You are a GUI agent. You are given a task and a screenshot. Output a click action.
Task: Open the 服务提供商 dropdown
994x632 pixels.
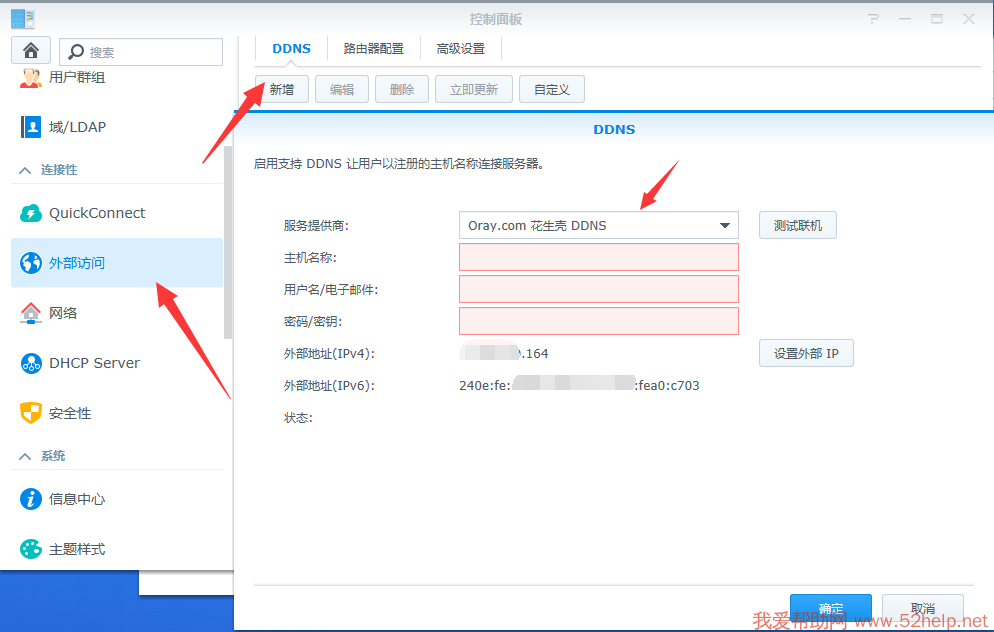coord(598,225)
